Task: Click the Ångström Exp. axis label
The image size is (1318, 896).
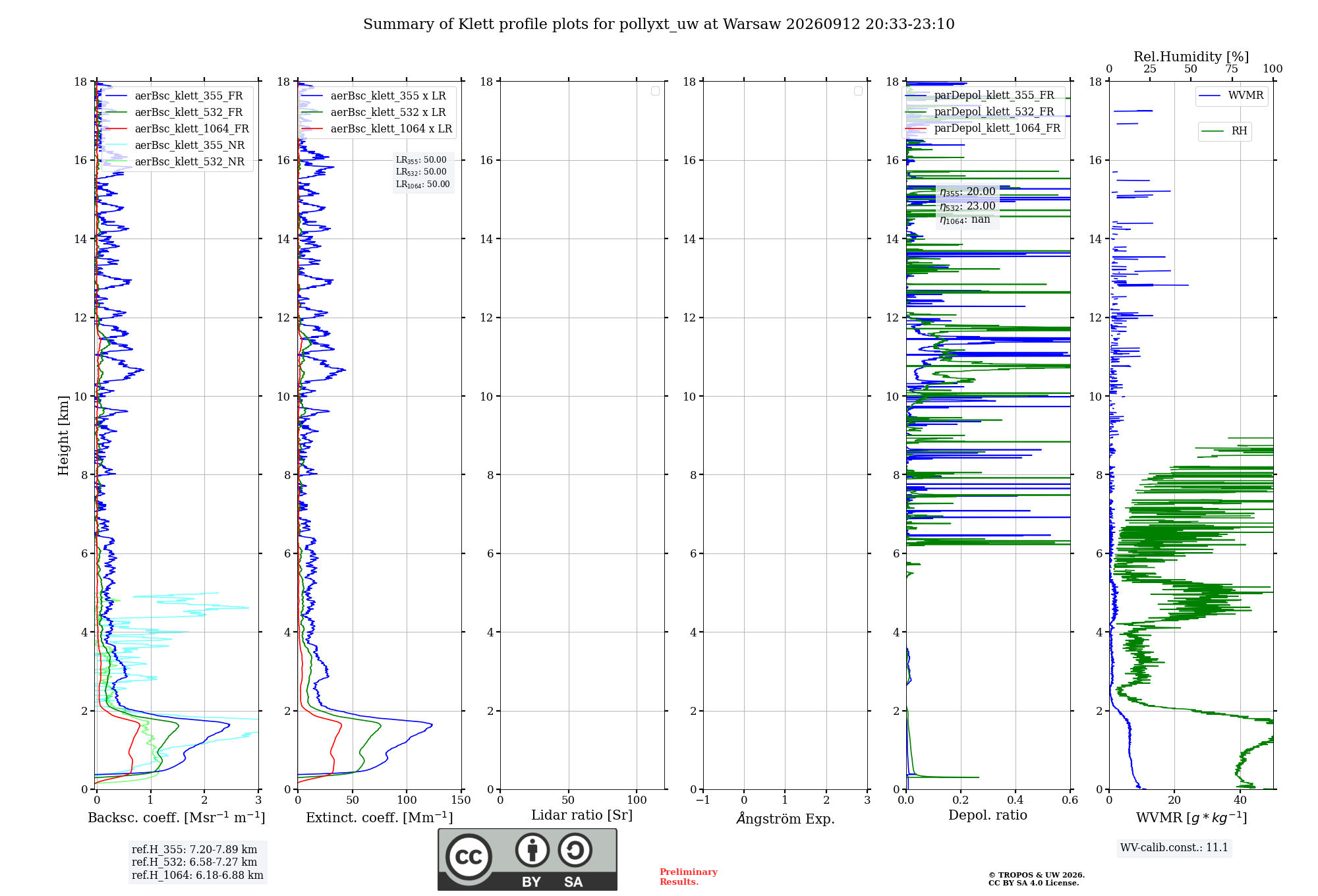Action: [786, 818]
